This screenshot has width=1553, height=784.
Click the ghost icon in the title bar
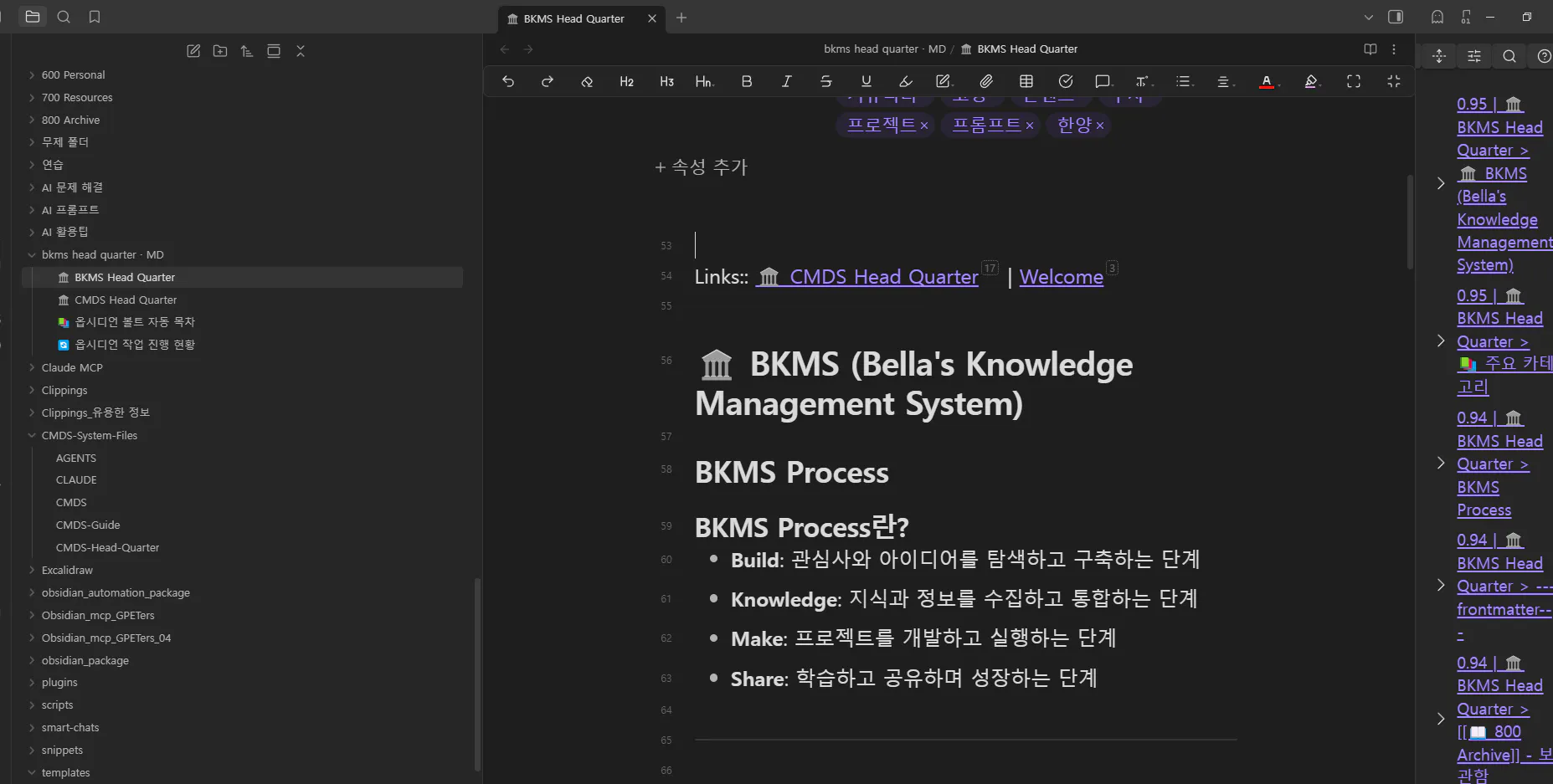[x=1437, y=17]
